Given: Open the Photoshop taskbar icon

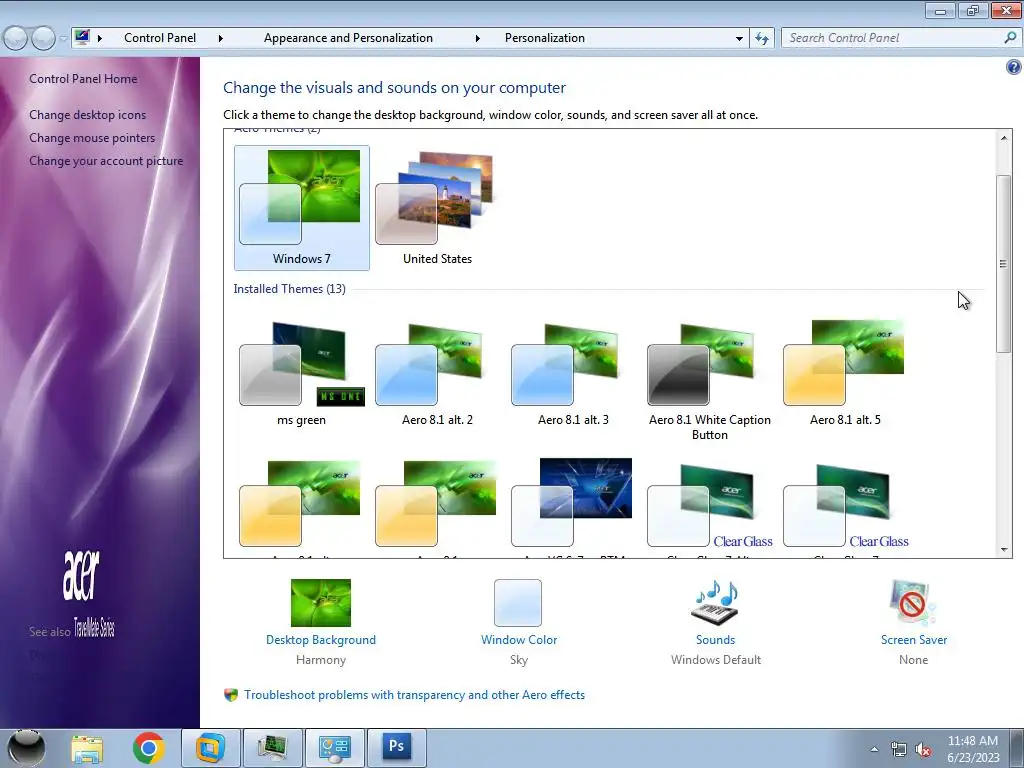Looking at the screenshot, I should click(x=396, y=747).
